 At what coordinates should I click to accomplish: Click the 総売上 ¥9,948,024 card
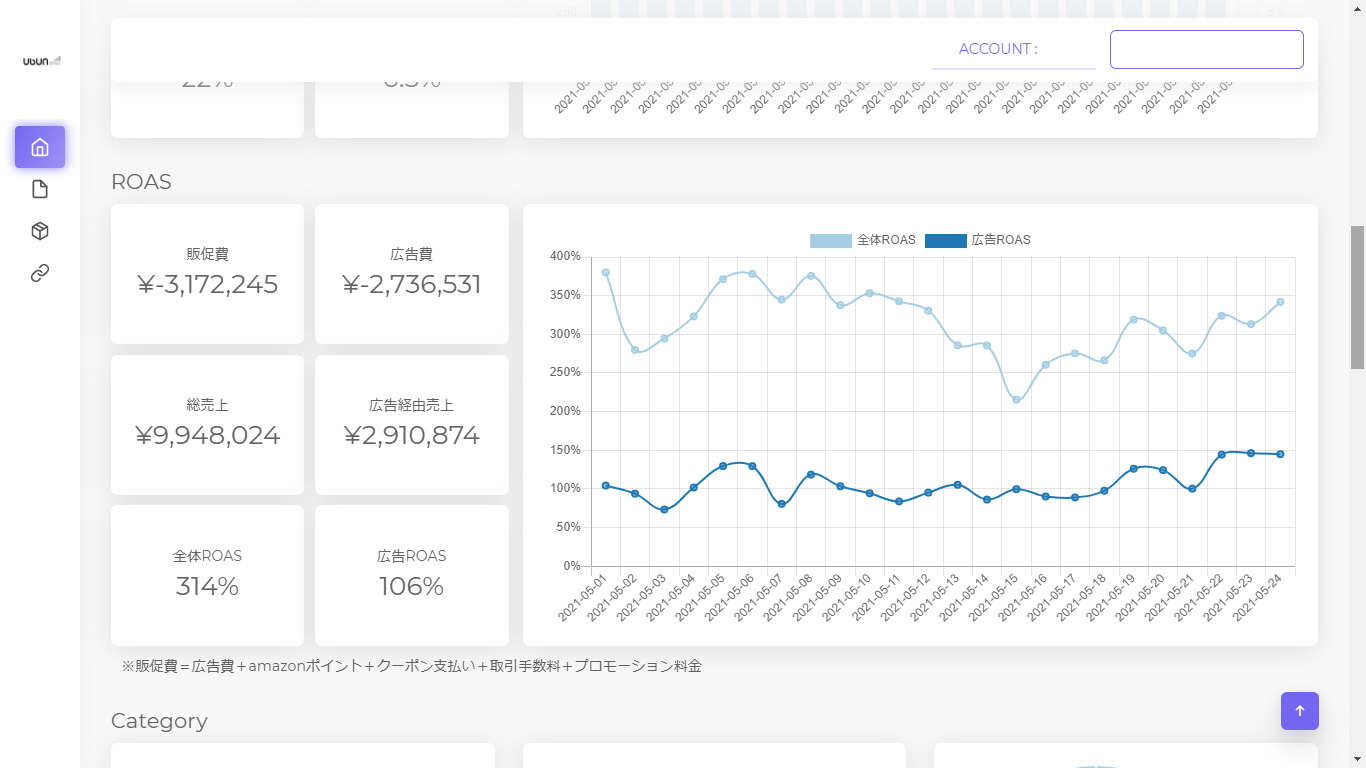pos(207,425)
